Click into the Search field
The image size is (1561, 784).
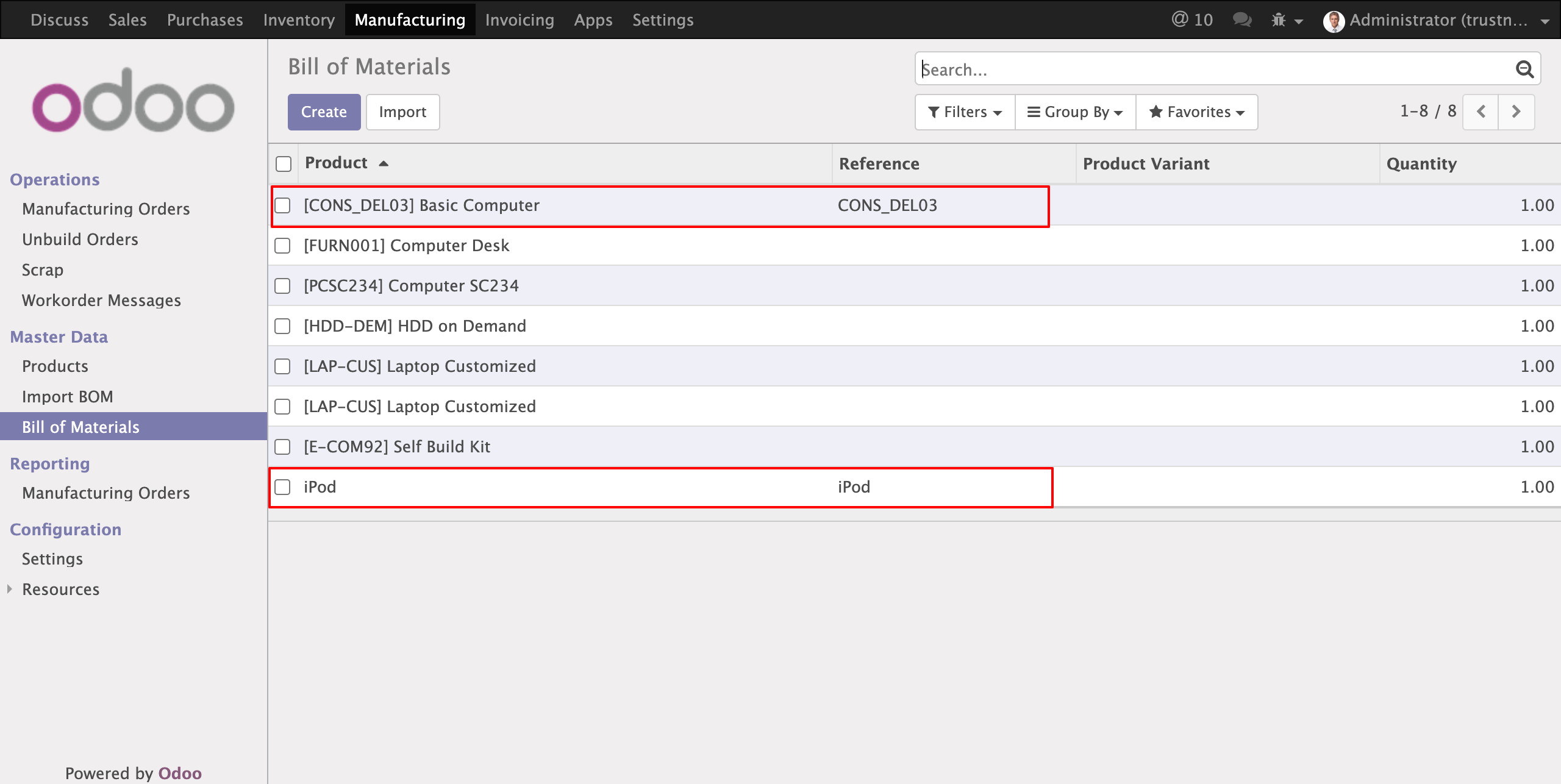coord(1213,69)
